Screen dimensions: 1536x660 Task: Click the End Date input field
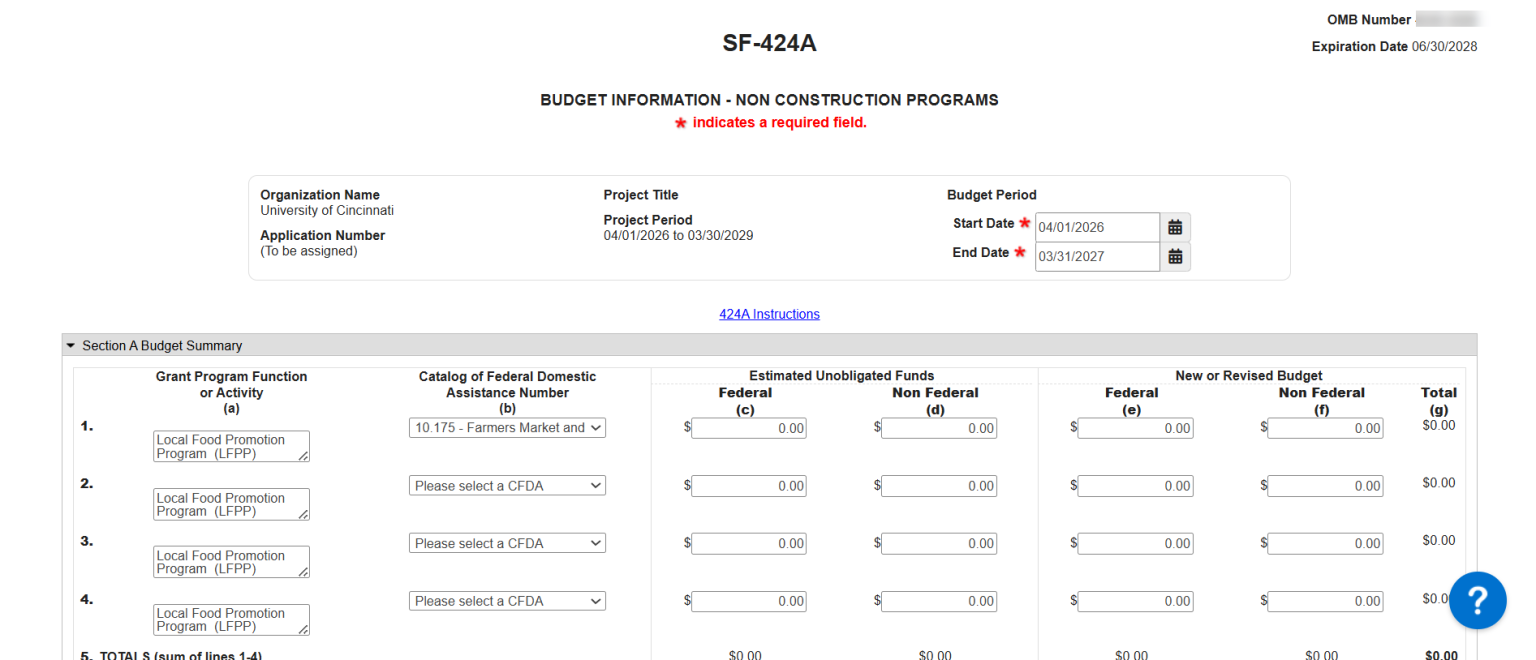1096,257
